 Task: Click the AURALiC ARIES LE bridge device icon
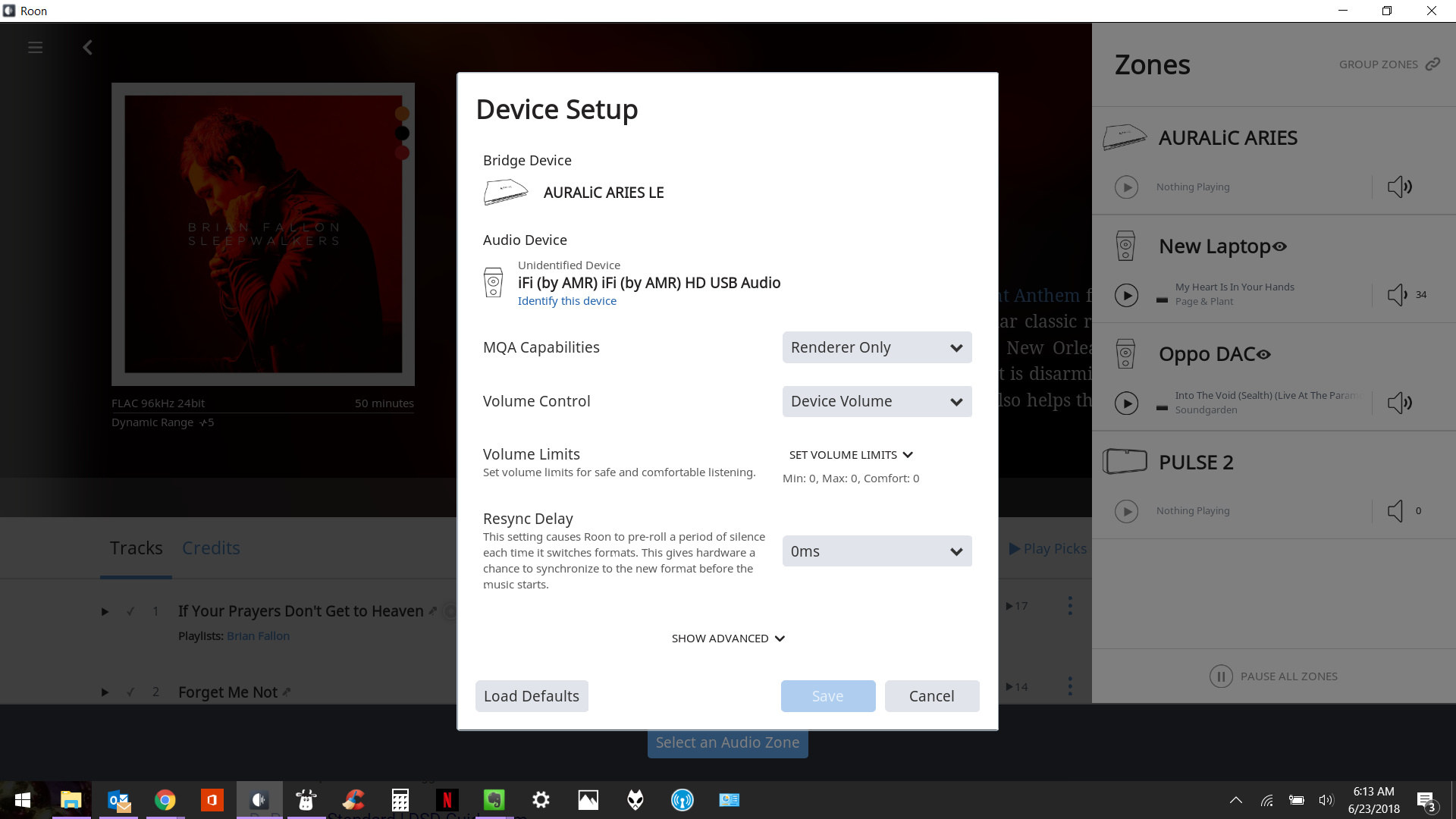[505, 192]
